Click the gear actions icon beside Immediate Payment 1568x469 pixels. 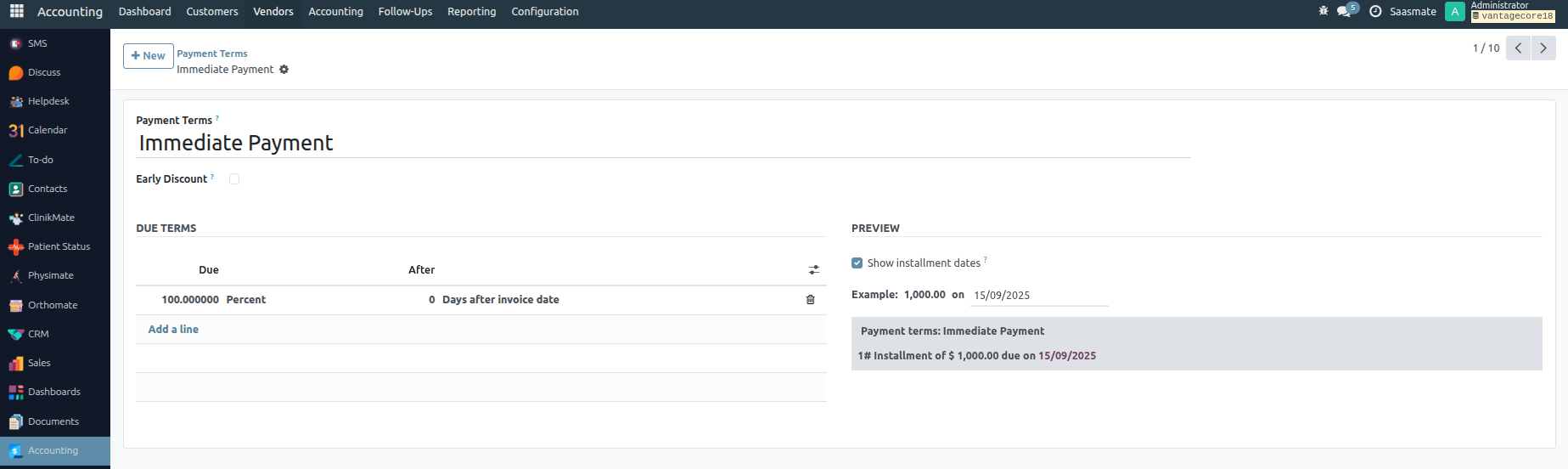tap(284, 70)
